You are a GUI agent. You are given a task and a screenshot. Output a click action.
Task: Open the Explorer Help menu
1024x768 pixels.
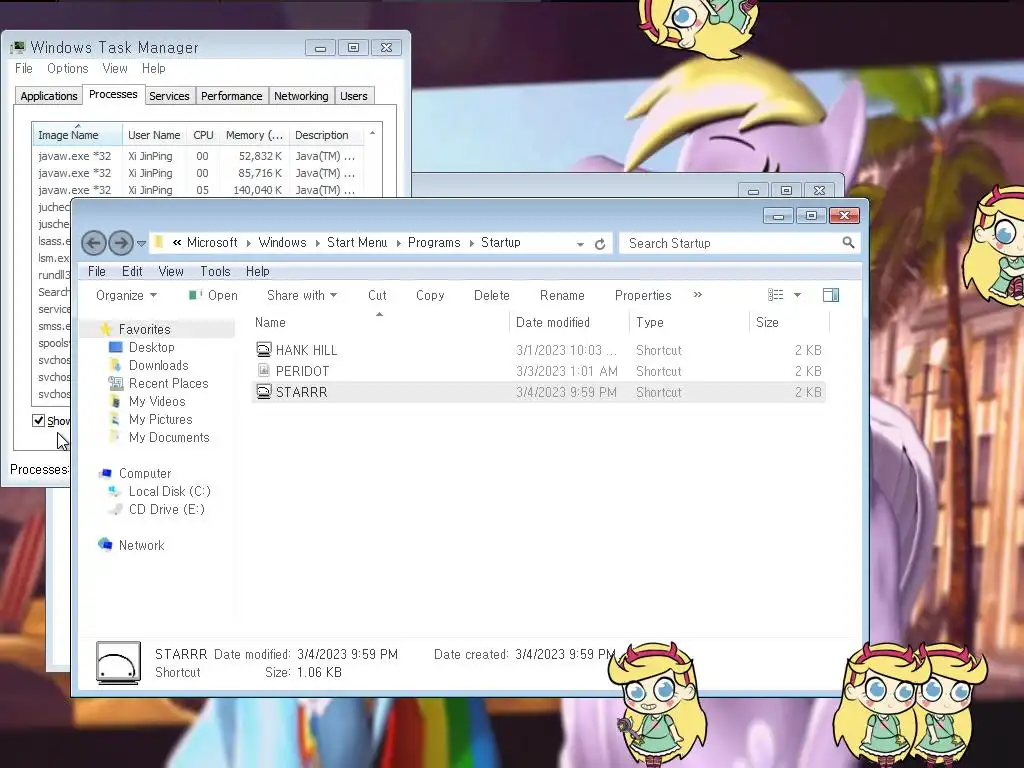[257, 271]
